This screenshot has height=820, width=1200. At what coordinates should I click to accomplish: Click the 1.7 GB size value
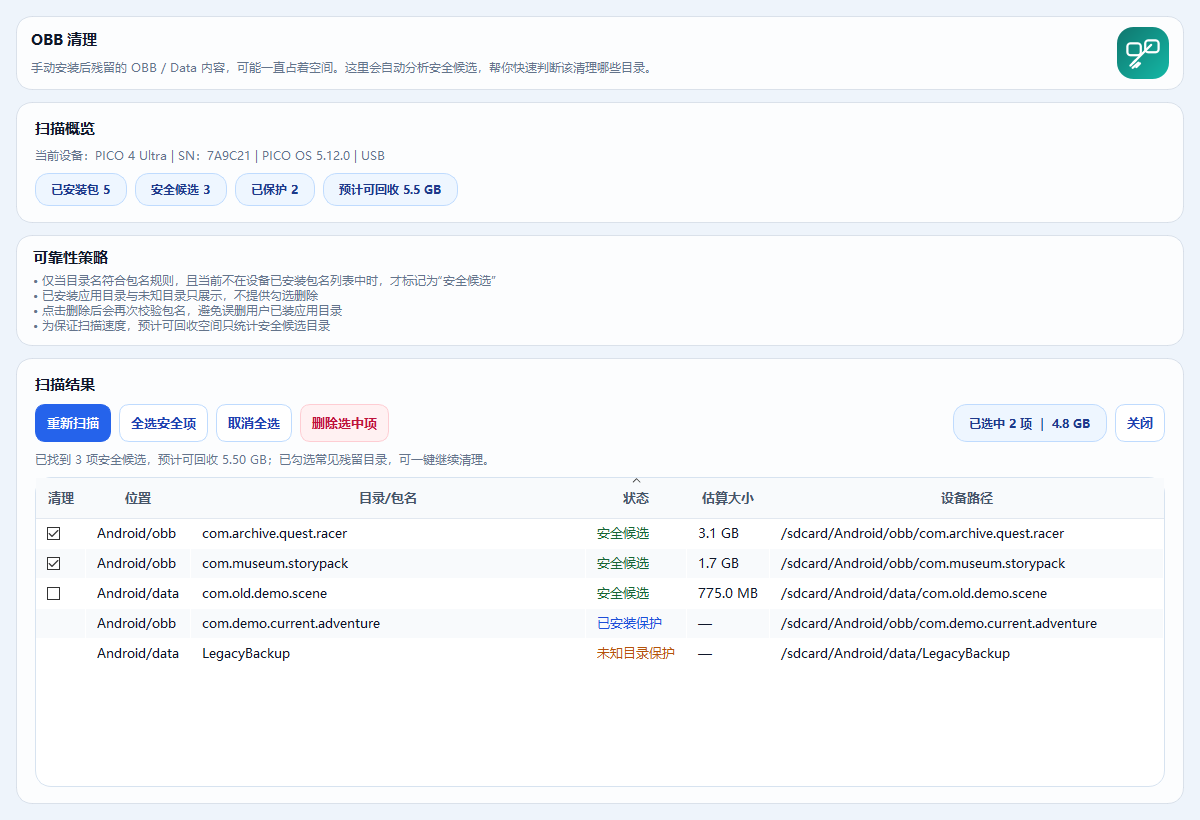[718, 564]
